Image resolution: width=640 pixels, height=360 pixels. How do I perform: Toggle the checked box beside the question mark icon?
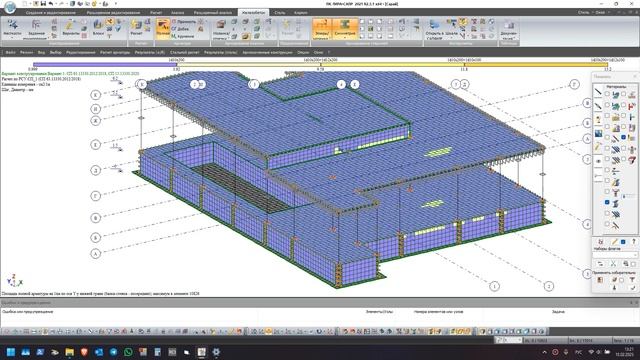tap(623, 242)
